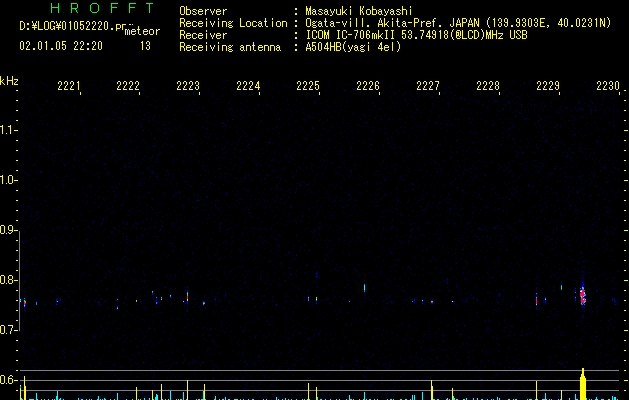The height and width of the screenshot is (400, 629).
Task: Click the Receiving Location label
Action: [233, 23]
